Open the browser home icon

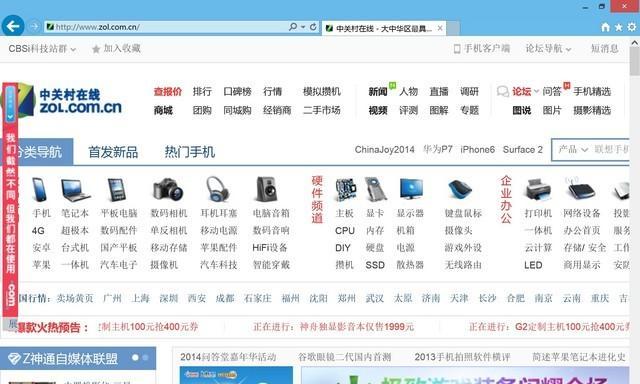[x=605, y=27]
